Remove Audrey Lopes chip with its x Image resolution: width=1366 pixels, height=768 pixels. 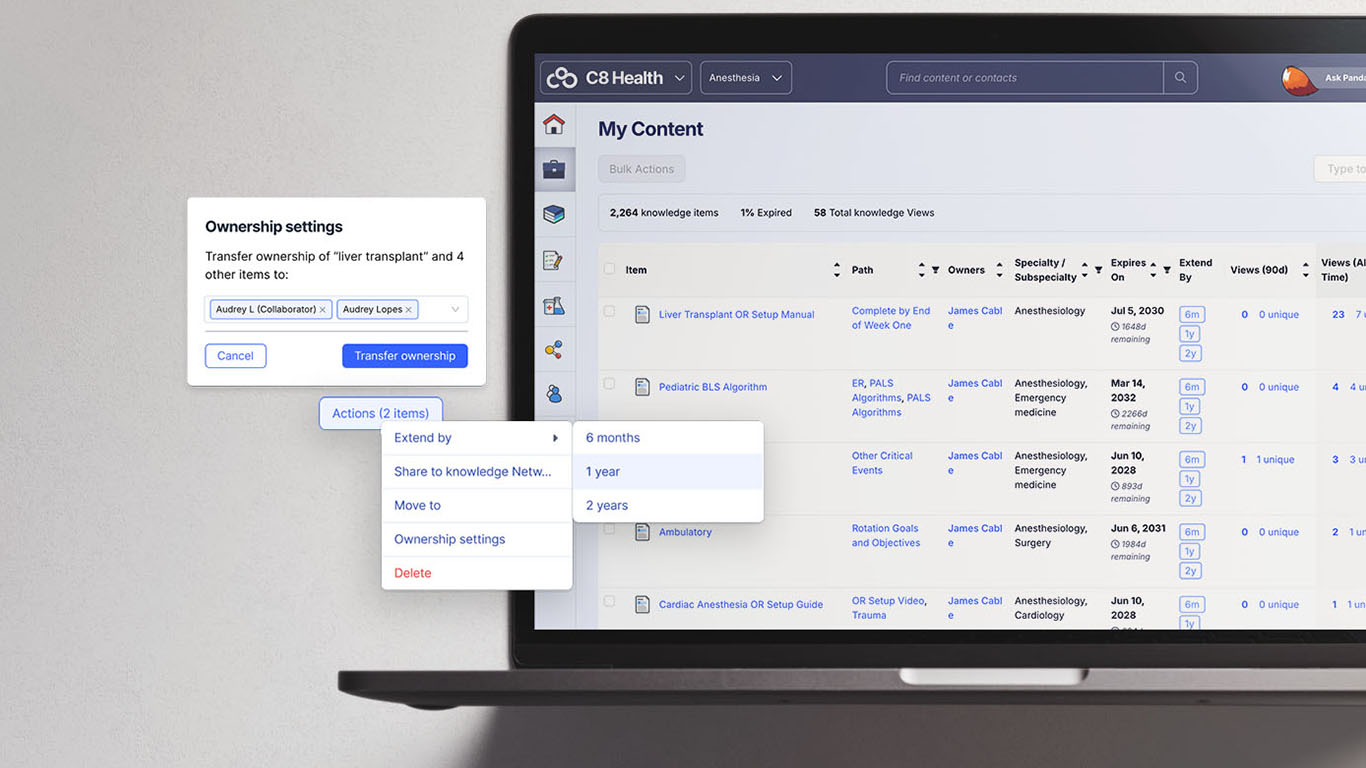click(408, 310)
